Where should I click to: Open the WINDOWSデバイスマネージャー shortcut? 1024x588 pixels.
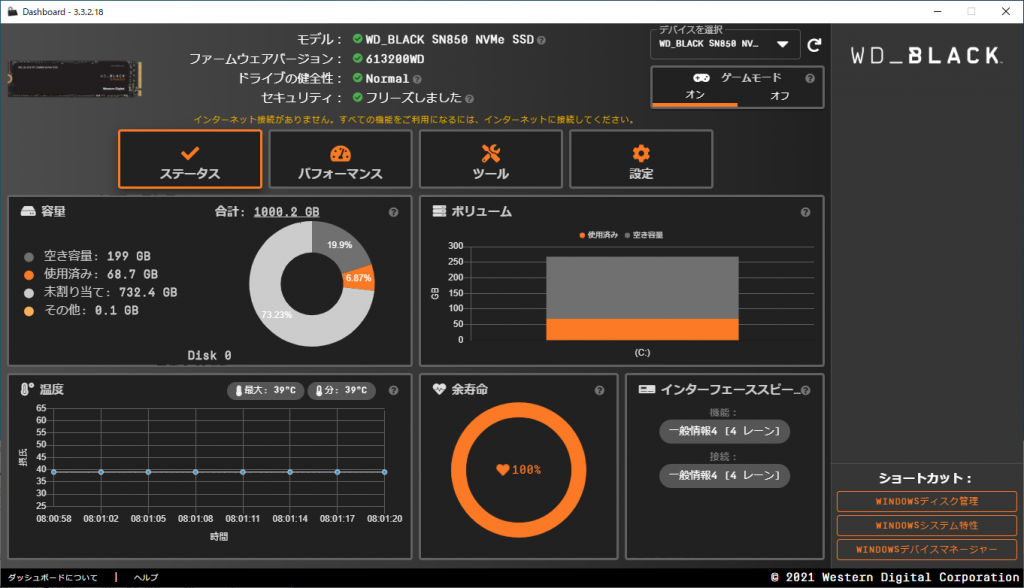pos(927,550)
